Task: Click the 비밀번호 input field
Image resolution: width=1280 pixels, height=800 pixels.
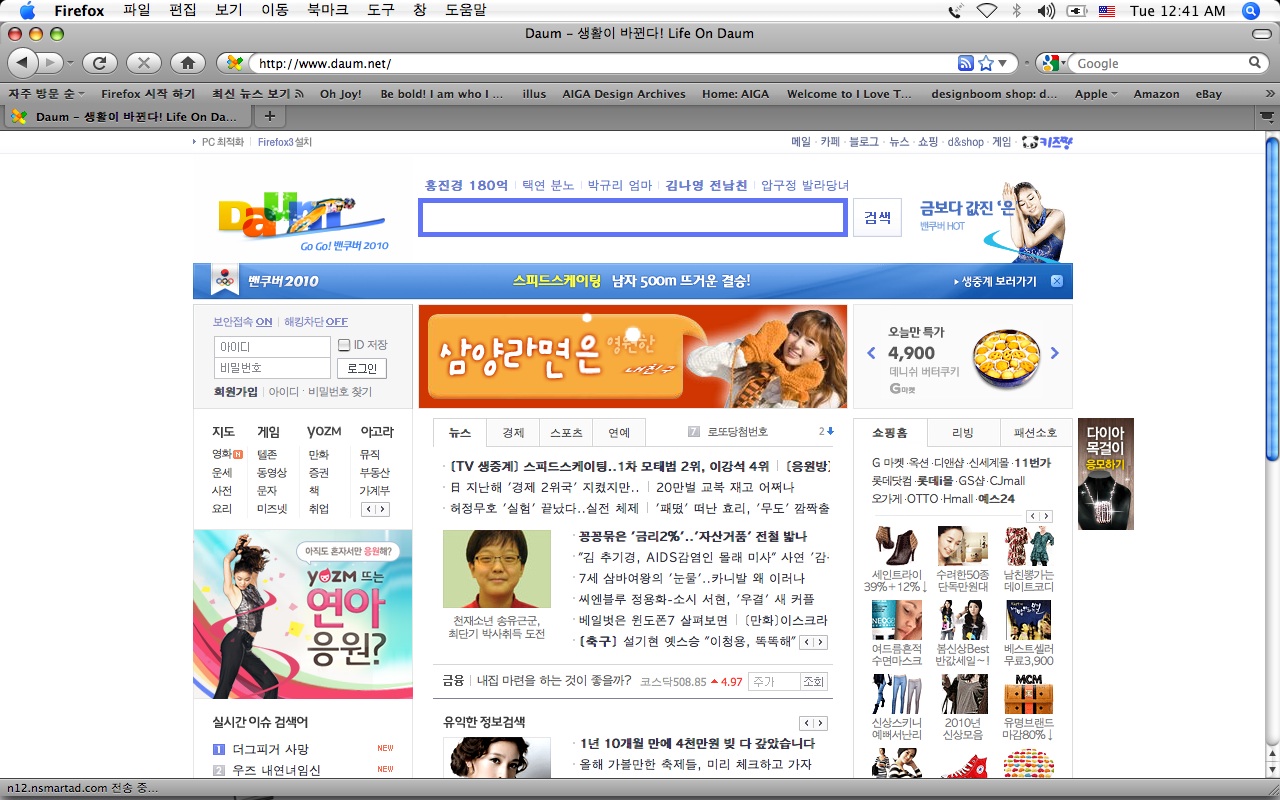Action: 272,368
